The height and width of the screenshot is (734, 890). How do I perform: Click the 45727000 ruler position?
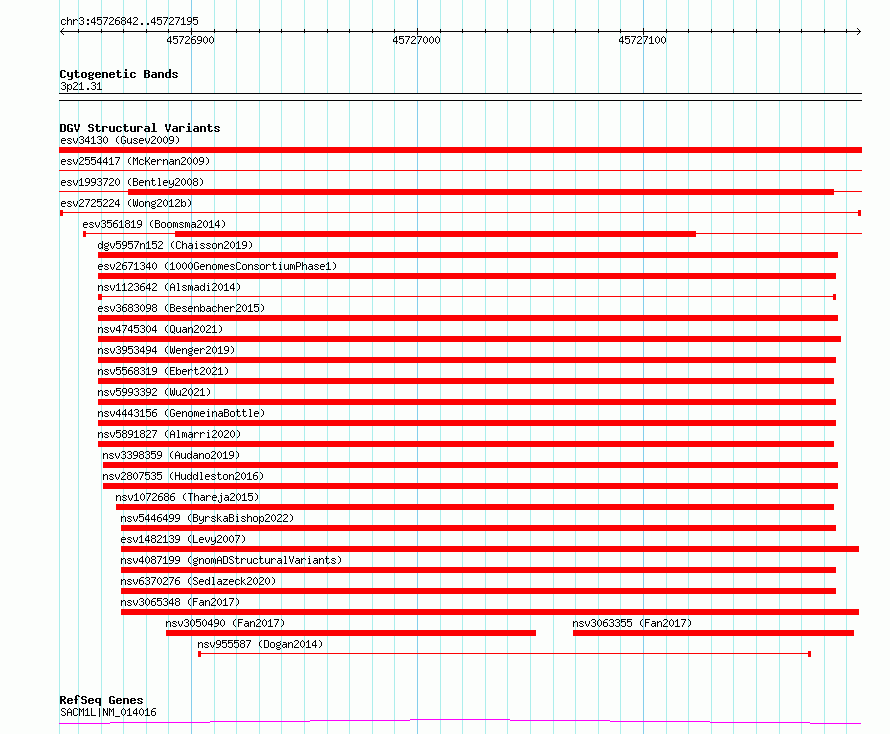(417, 40)
